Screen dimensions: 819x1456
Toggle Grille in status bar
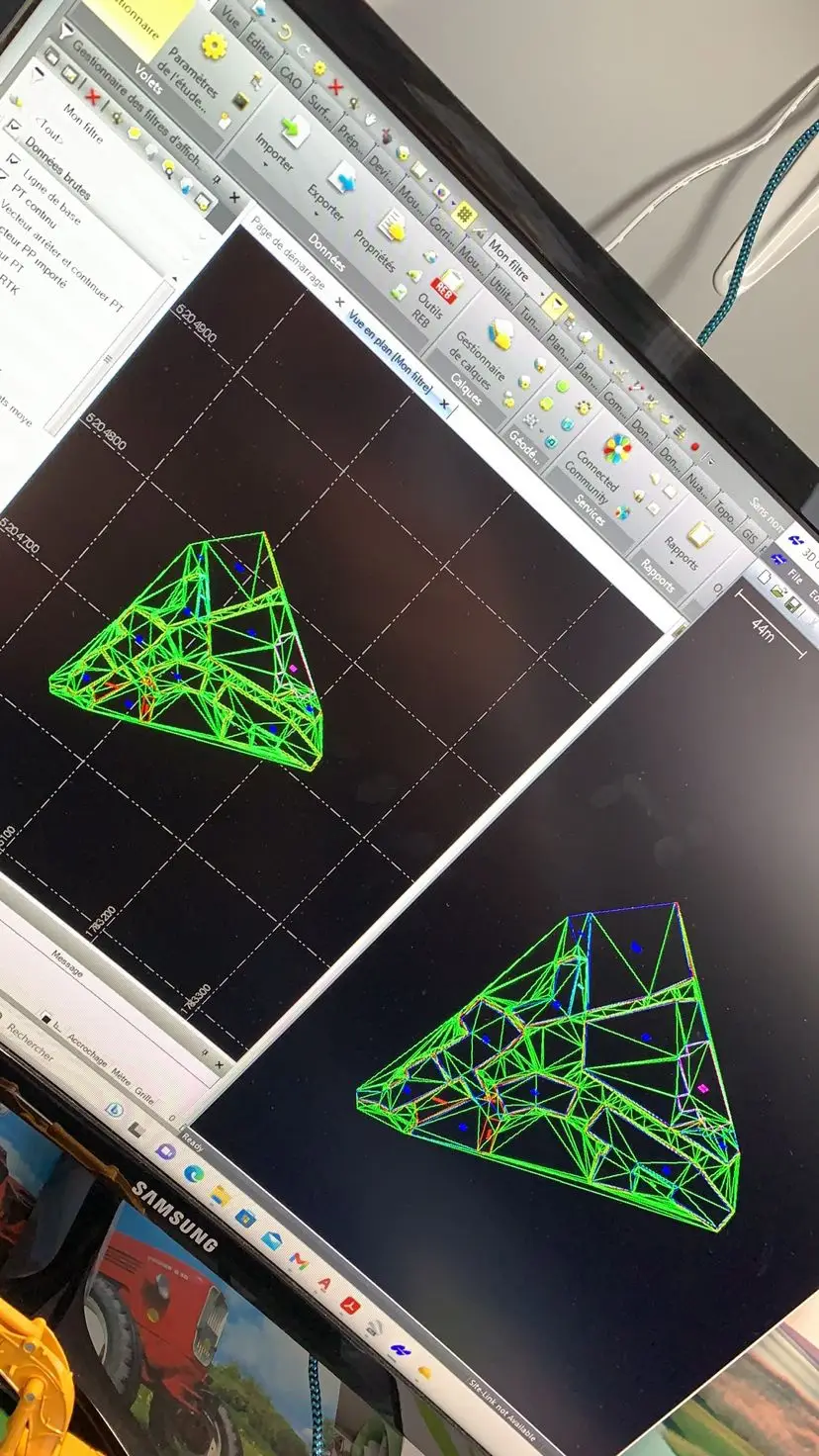coord(145,1095)
